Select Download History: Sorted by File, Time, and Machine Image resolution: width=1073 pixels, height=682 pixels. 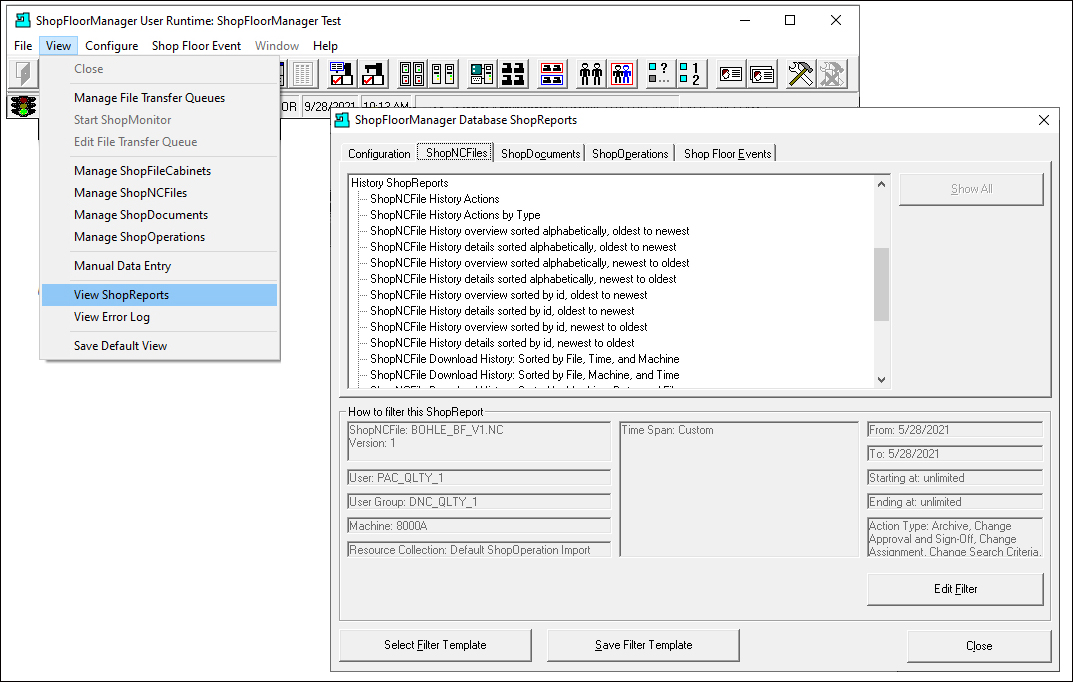525,359
